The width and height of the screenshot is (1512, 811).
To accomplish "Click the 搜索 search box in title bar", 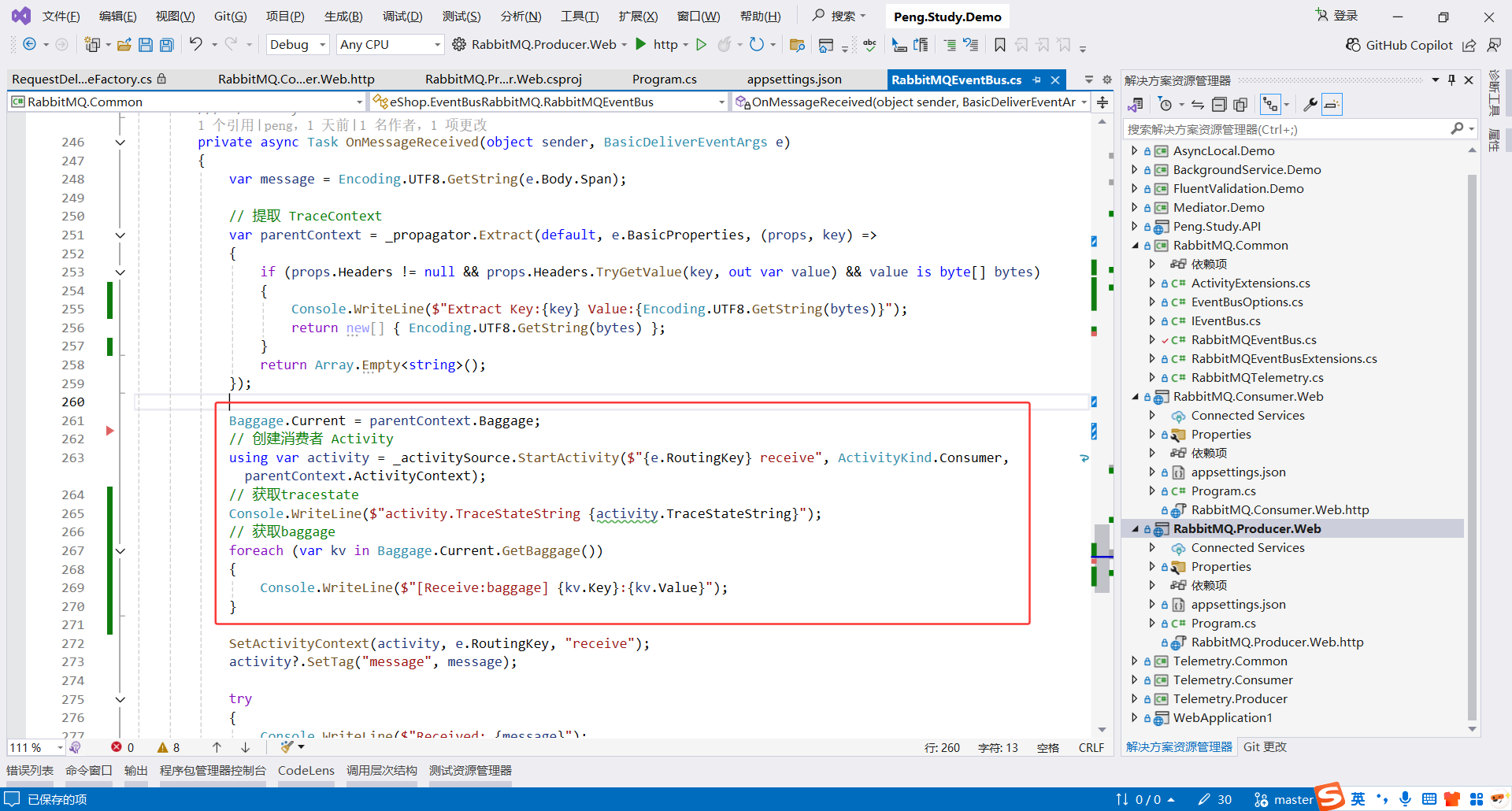I will click(x=840, y=16).
